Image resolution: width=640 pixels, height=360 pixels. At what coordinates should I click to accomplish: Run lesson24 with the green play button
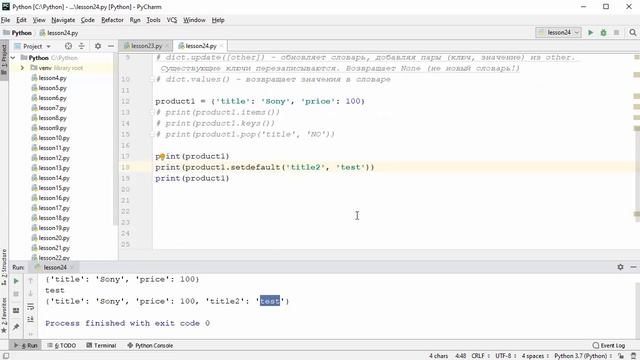tap(590, 32)
